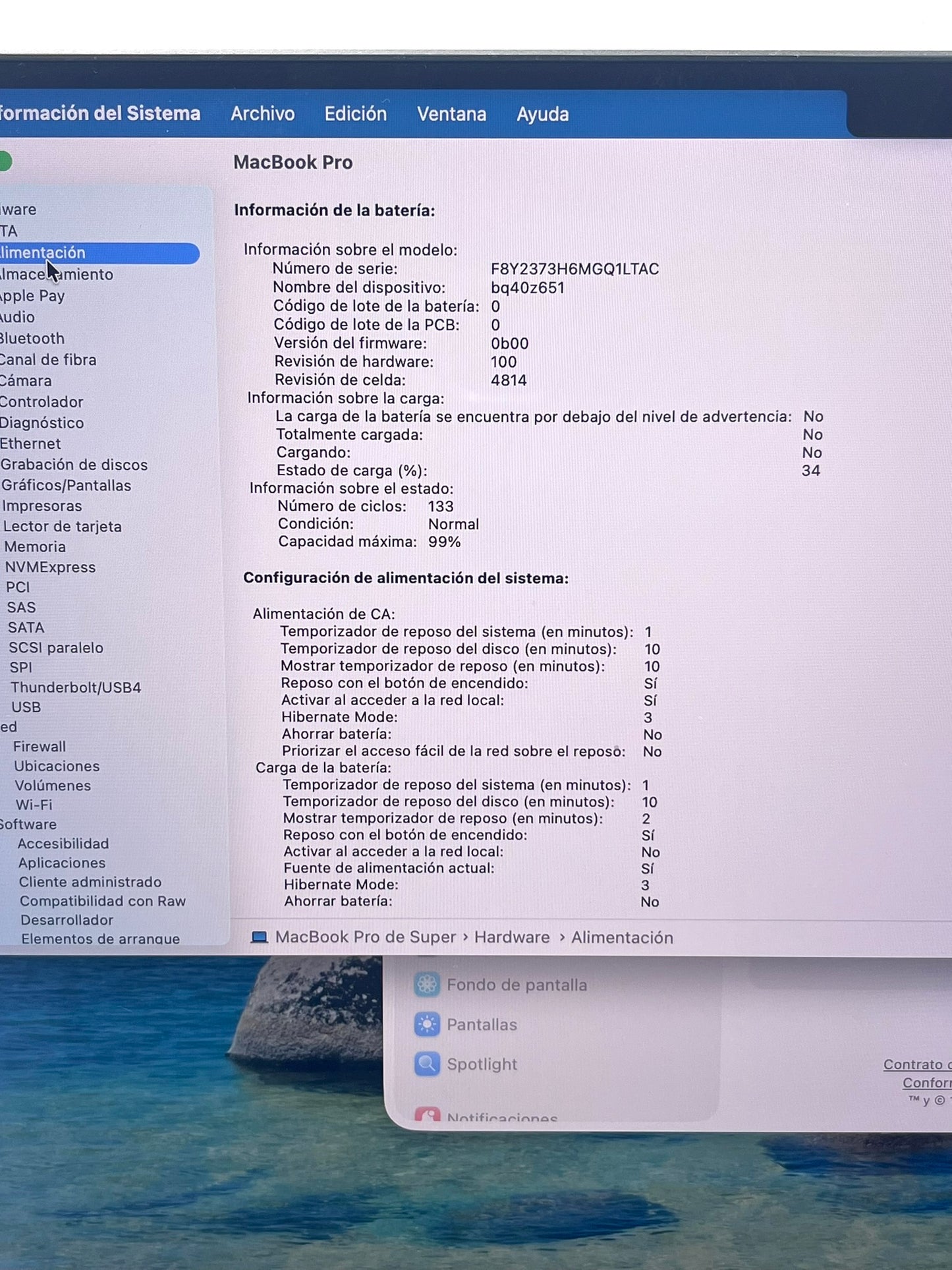Click MacBook Pro de Super in path bar
The width and height of the screenshot is (952, 1270).
click(x=366, y=937)
